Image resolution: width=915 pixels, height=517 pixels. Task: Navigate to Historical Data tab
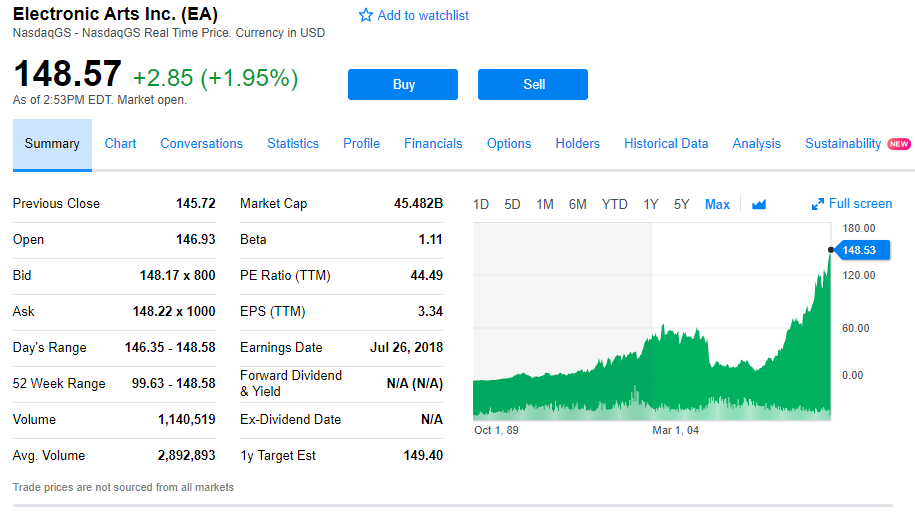pos(666,143)
